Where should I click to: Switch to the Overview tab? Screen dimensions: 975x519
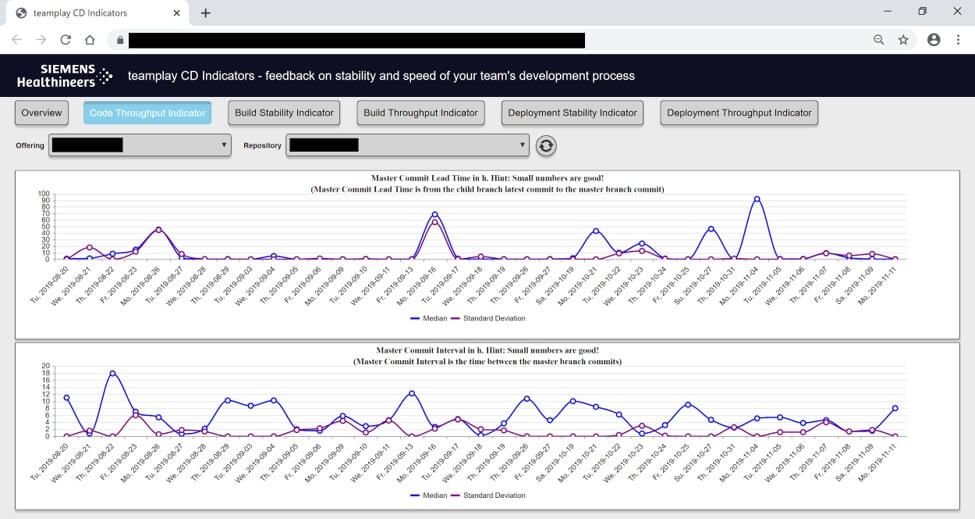(x=42, y=113)
